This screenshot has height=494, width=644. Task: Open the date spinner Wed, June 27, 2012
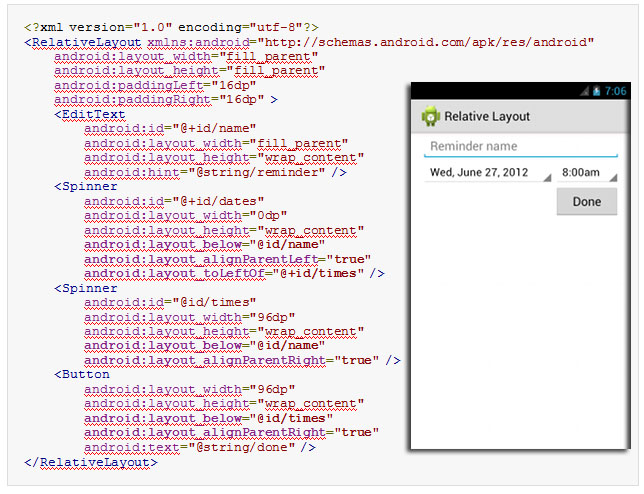[488, 173]
